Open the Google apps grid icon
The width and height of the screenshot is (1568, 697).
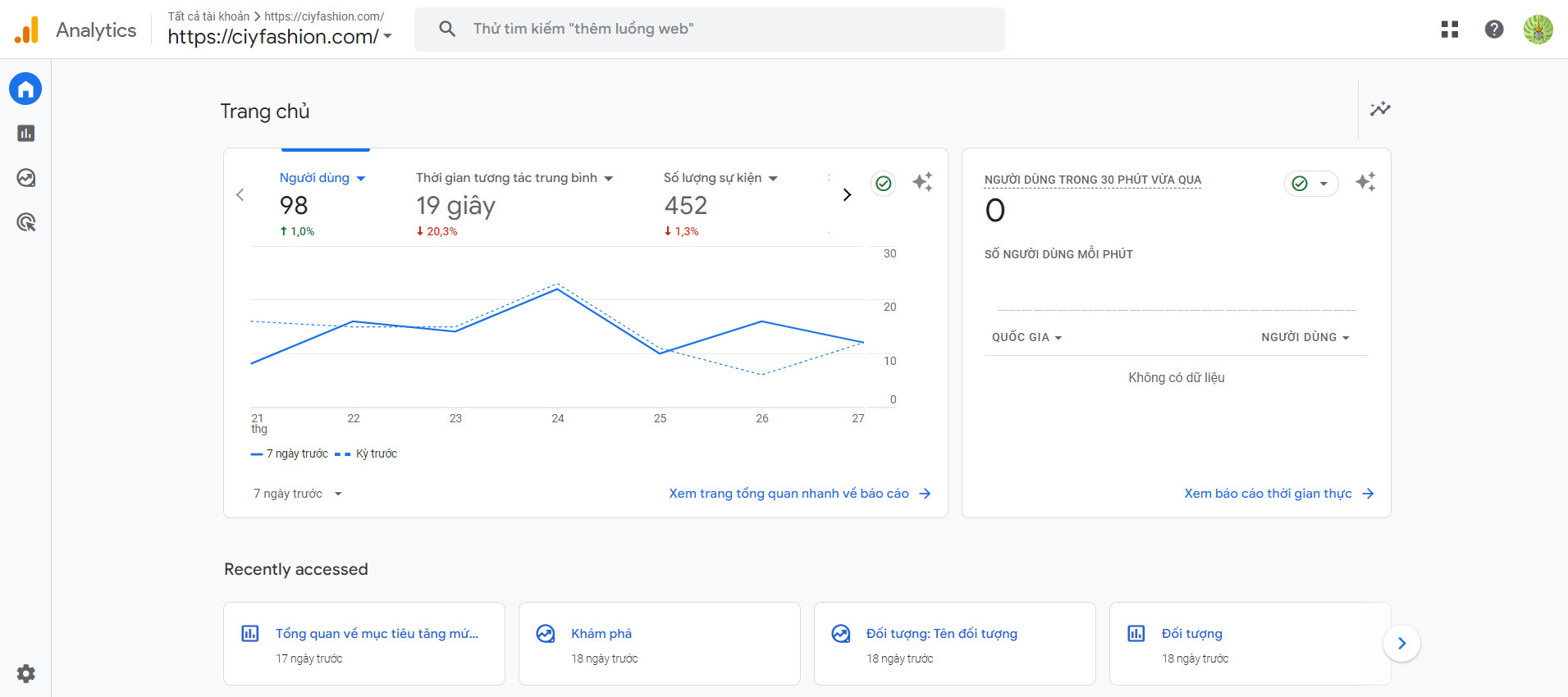coord(1450,30)
